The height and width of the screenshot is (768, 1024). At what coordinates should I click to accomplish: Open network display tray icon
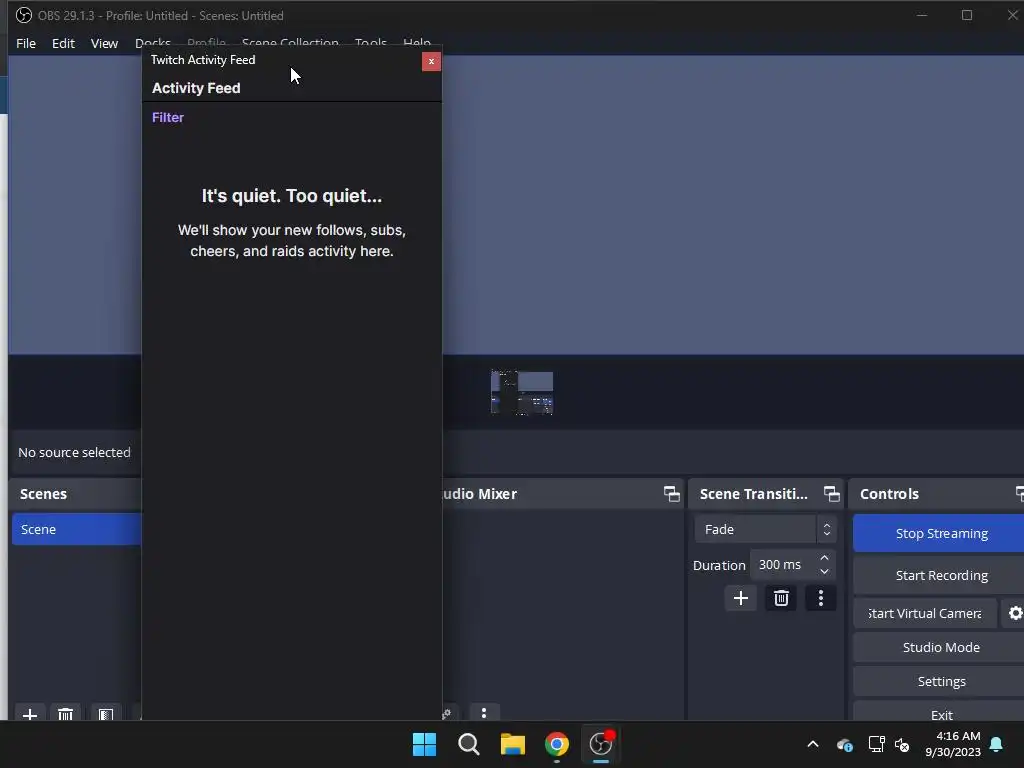pos(876,744)
